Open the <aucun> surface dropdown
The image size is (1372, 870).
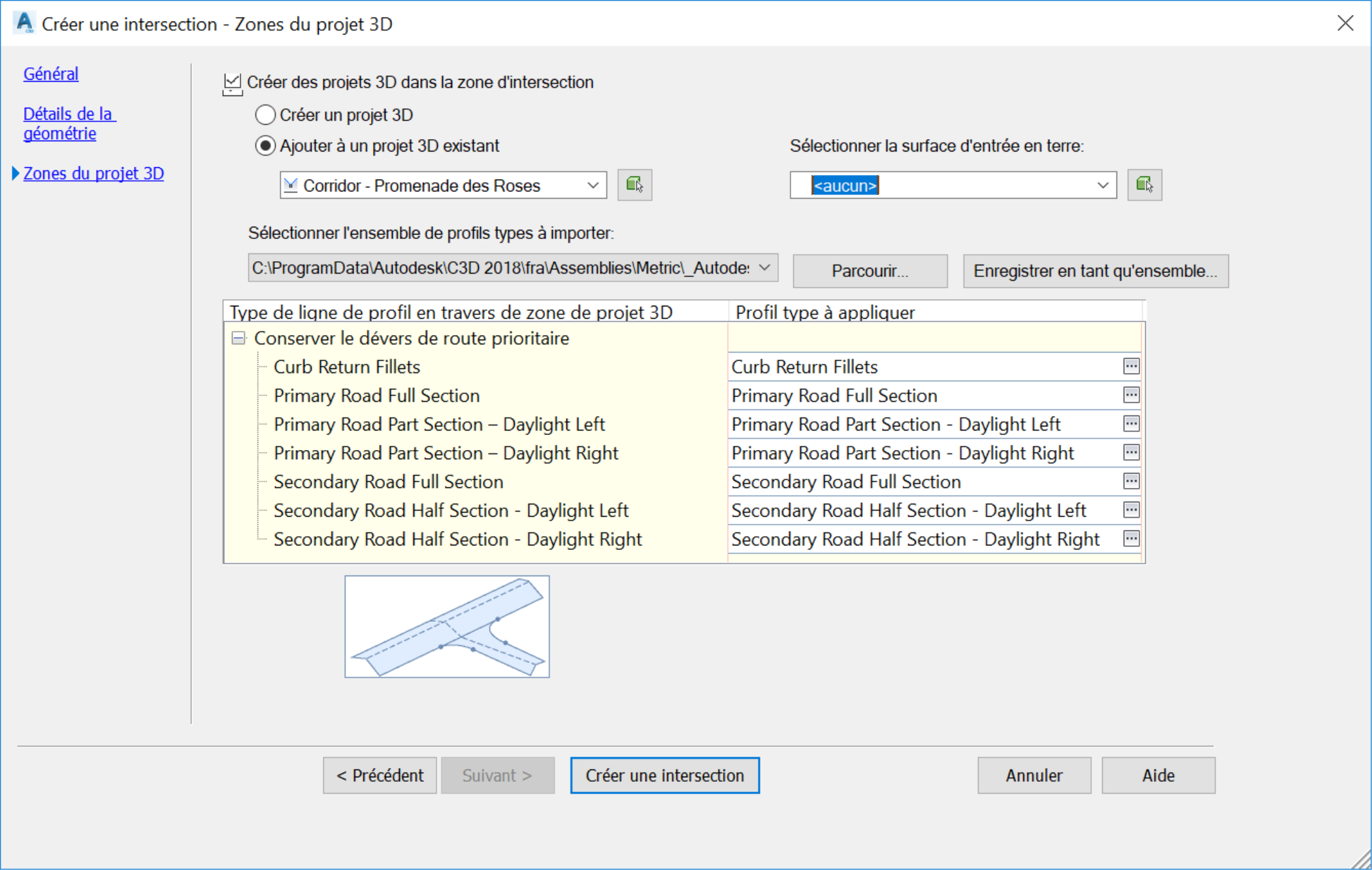1102,185
